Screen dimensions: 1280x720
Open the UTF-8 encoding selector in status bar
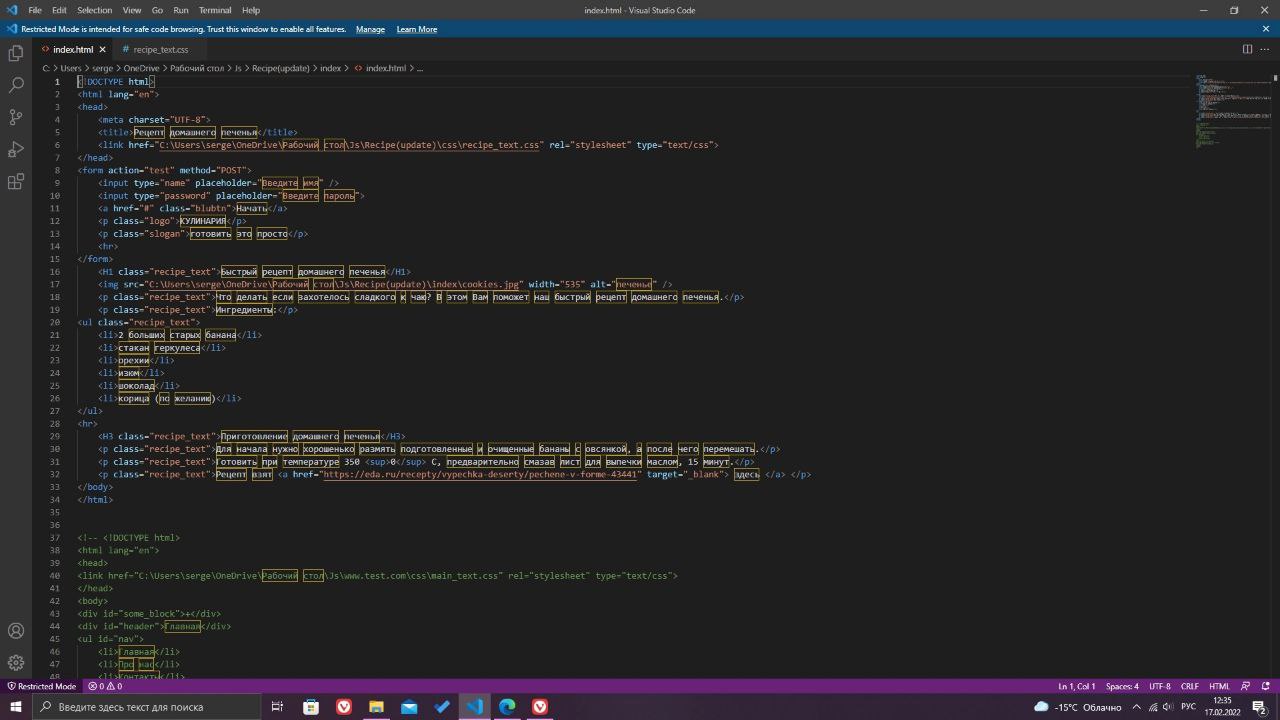pyautogui.click(x=1159, y=686)
